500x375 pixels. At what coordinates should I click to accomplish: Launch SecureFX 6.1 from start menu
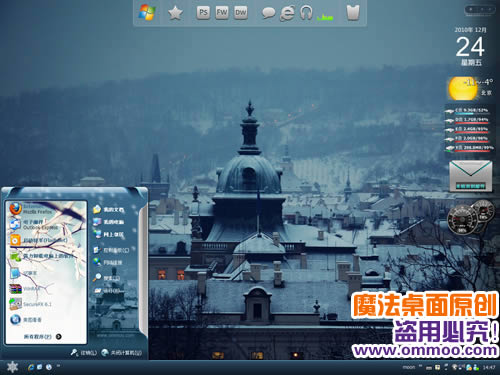(31, 304)
